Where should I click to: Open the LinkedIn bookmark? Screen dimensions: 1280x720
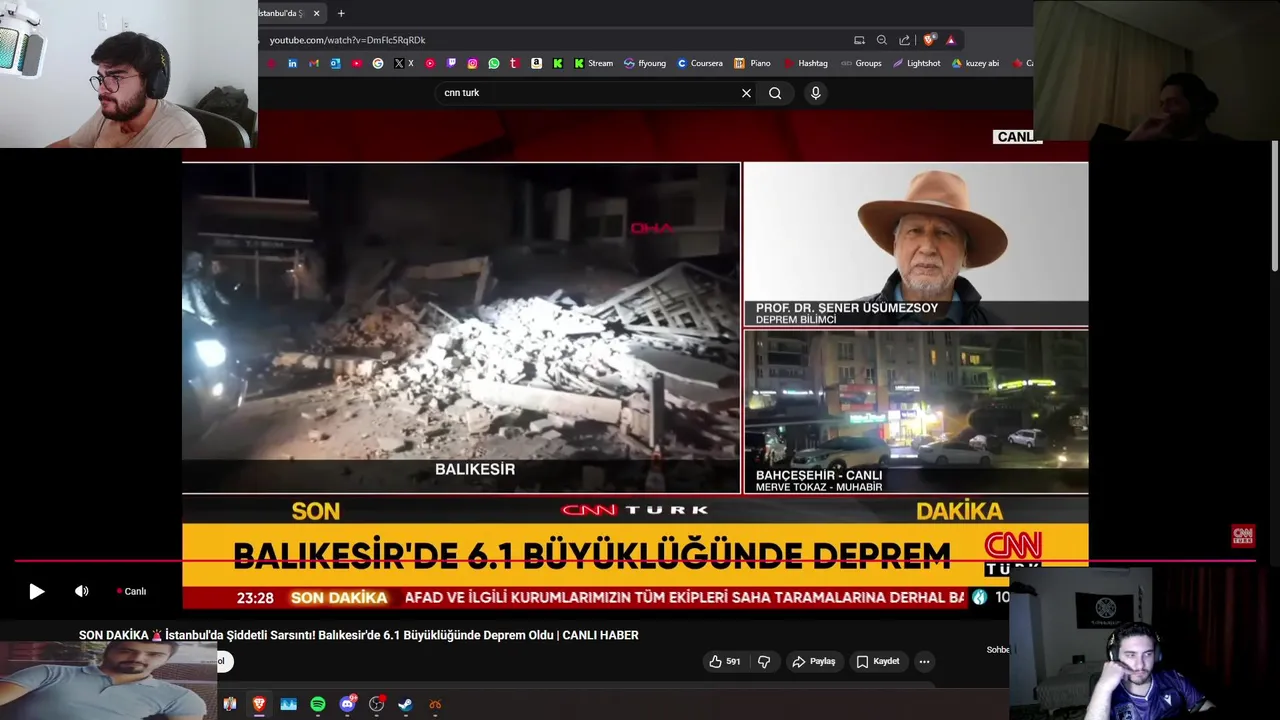click(x=292, y=63)
